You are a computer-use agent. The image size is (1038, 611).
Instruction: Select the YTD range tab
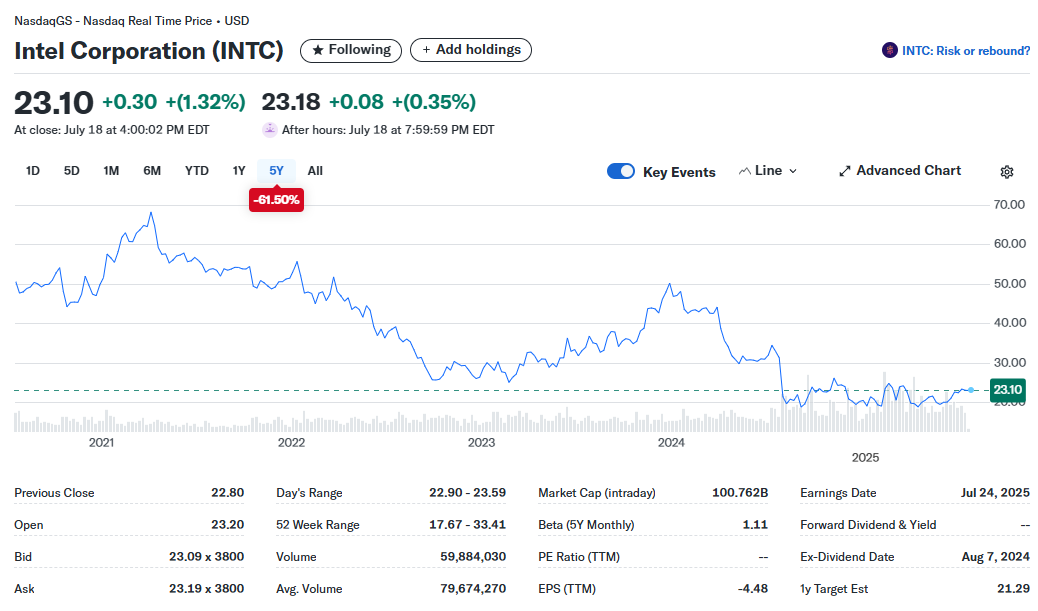pyautogui.click(x=197, y=171)
